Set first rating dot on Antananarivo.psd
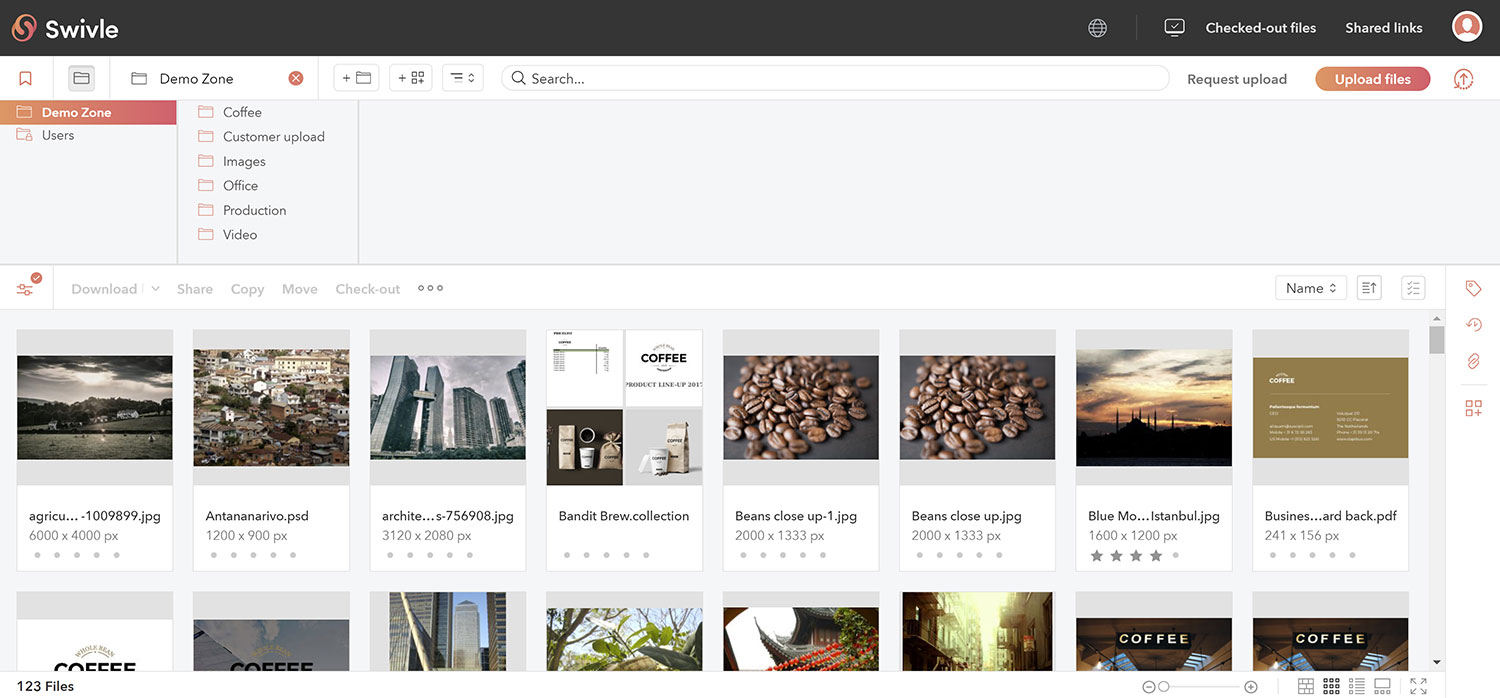Image resolution: width=1500 pixels, height=698 pixels. 213,555
